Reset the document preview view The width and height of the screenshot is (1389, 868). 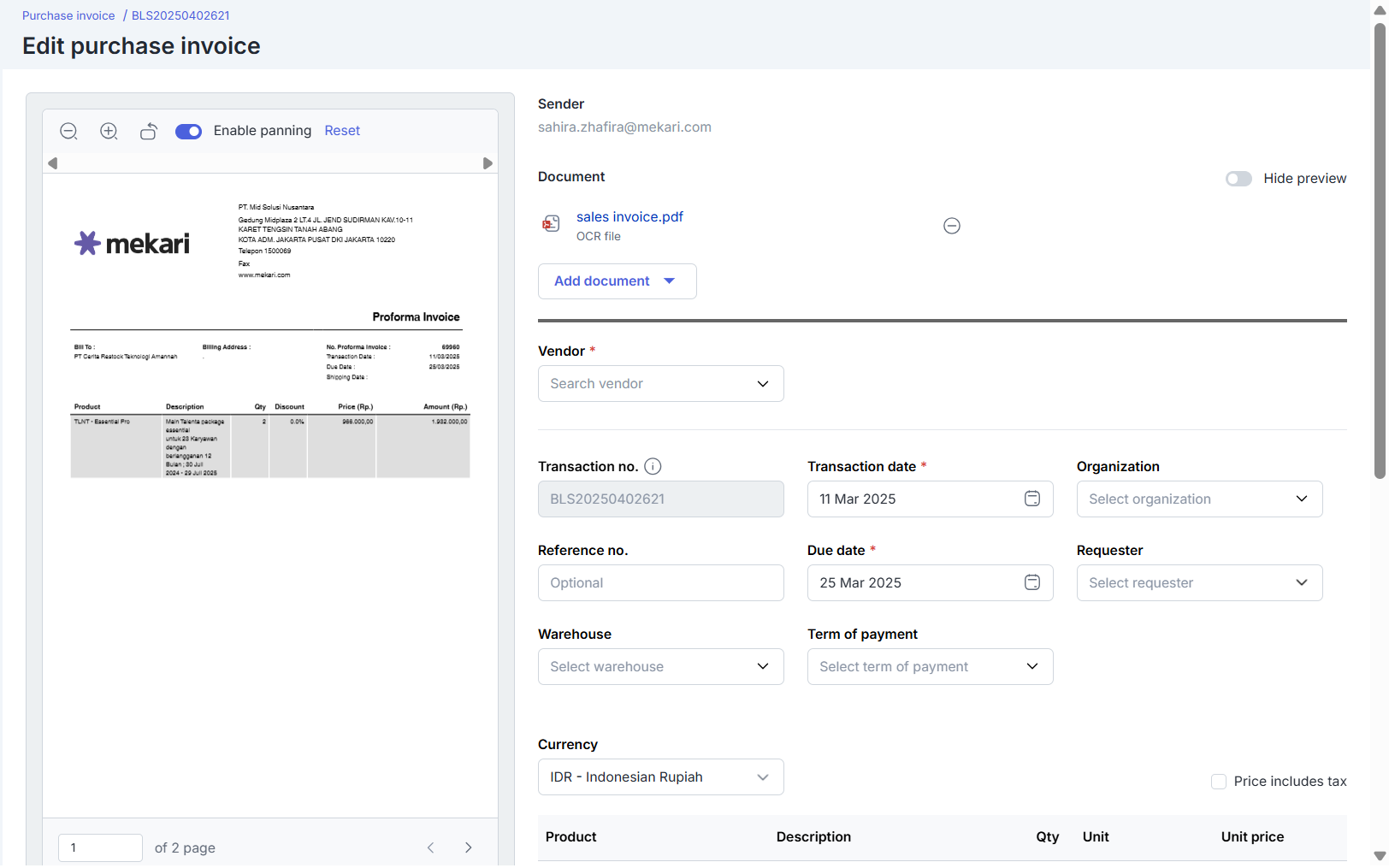(x=342, y=131)
